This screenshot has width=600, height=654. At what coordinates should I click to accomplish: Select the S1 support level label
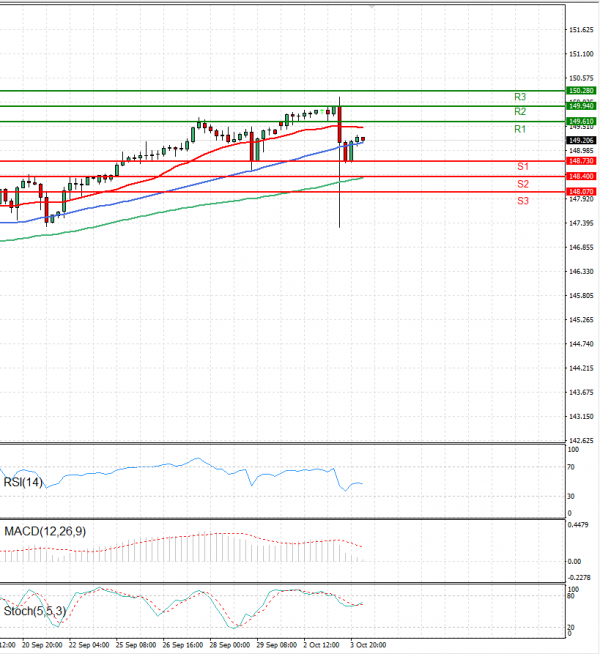[x=523, y=165]
